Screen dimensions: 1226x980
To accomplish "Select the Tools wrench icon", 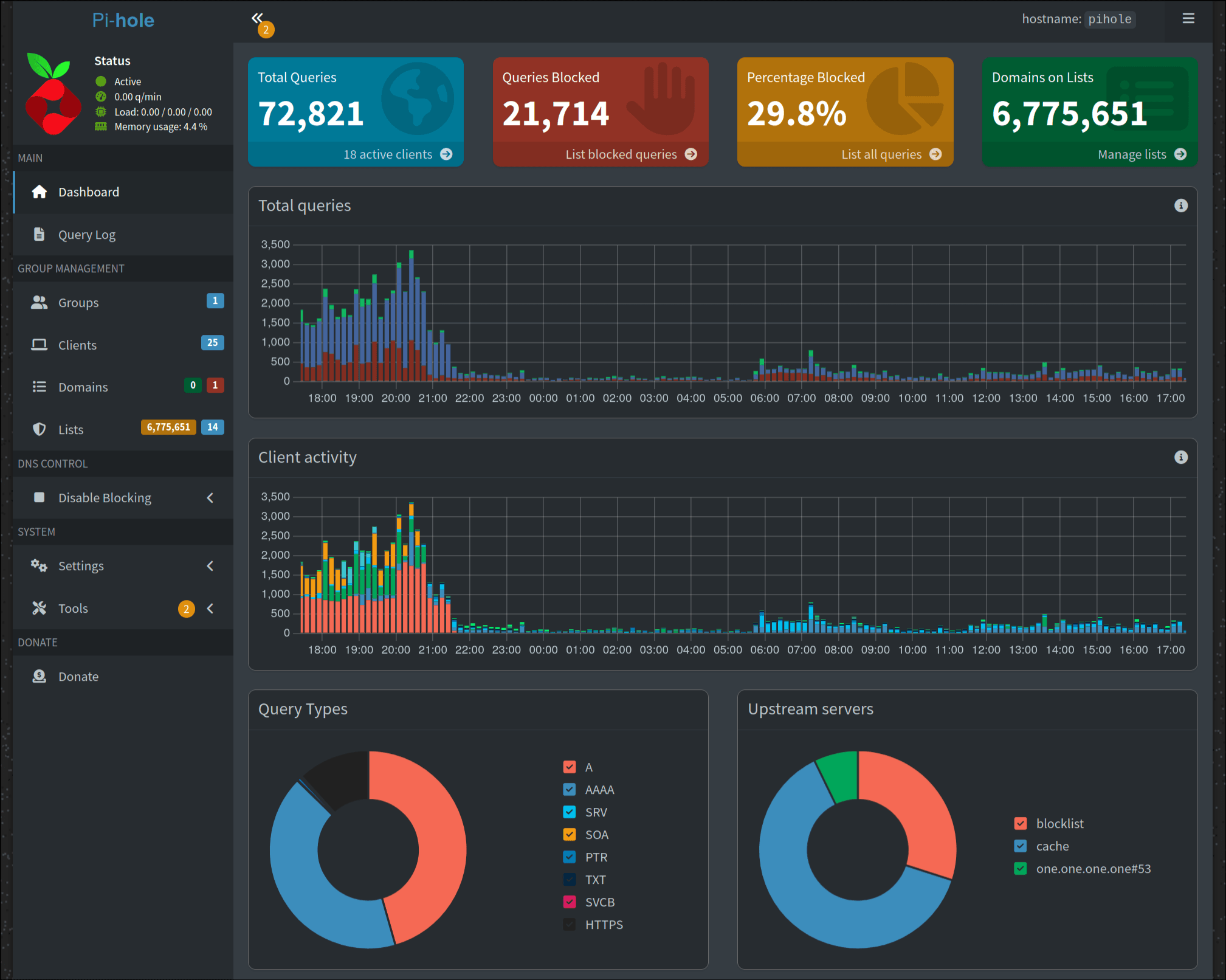I will [x=39, y=608].
